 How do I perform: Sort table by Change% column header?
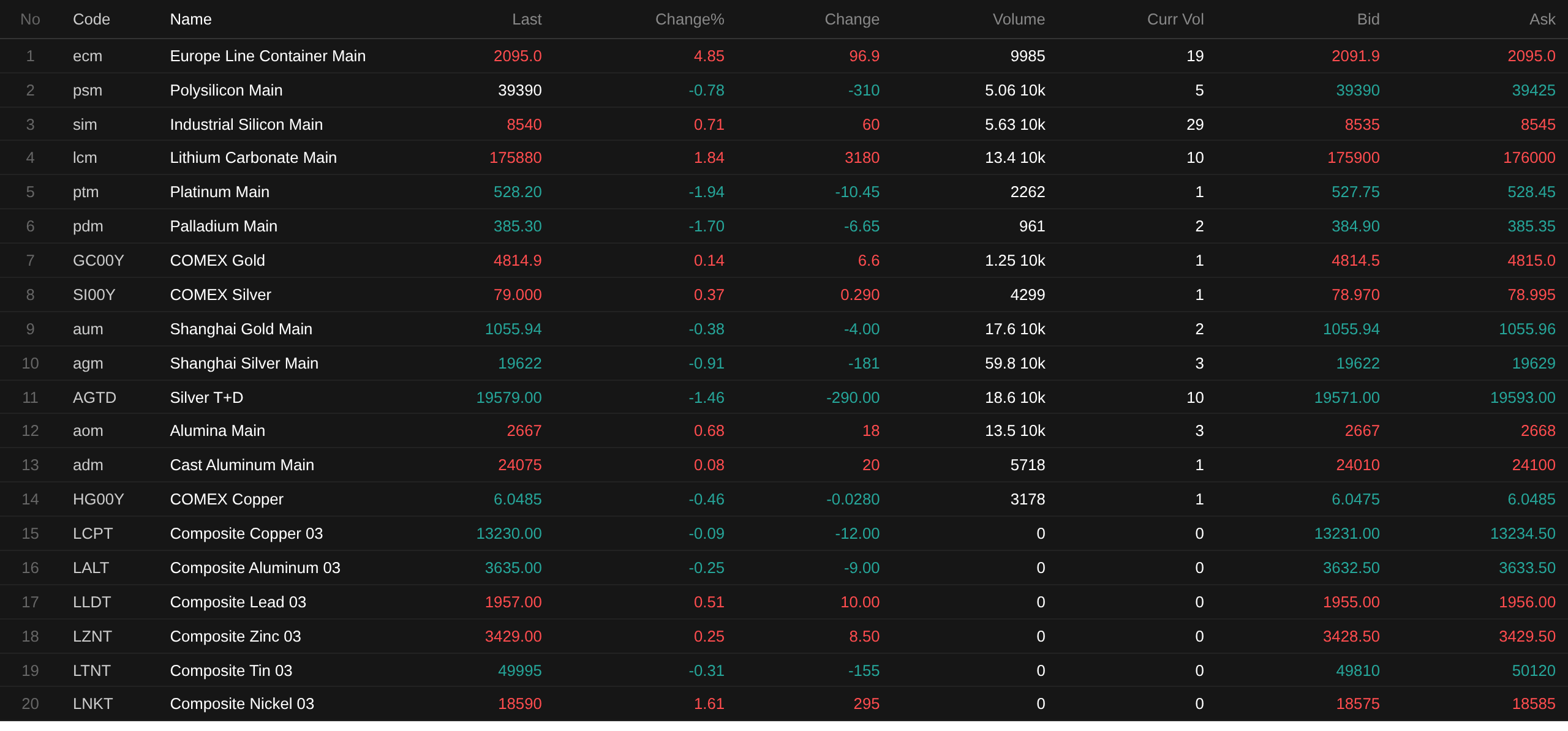[689, 20]
